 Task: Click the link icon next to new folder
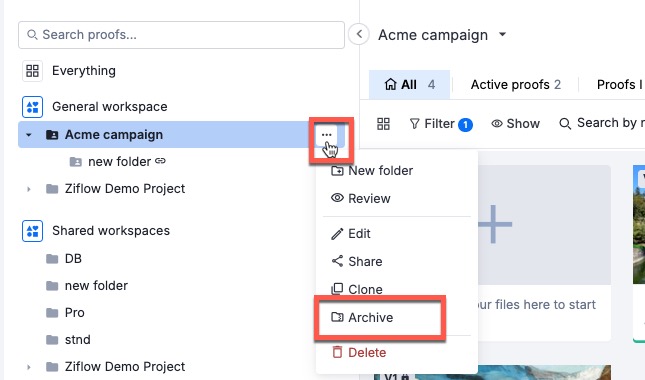click(x=160, y=161)
